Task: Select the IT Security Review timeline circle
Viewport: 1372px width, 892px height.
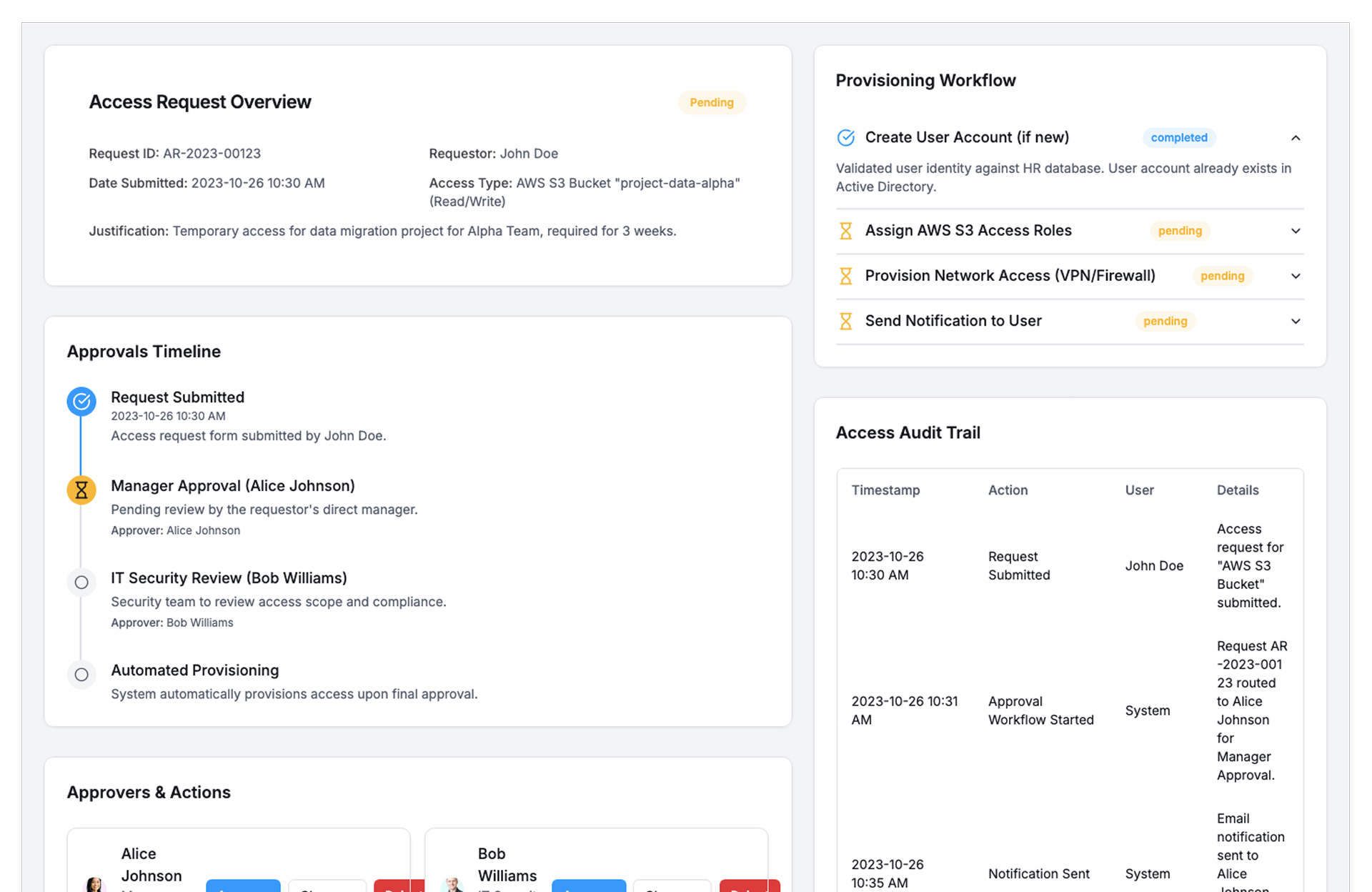Action: point(81,583)
